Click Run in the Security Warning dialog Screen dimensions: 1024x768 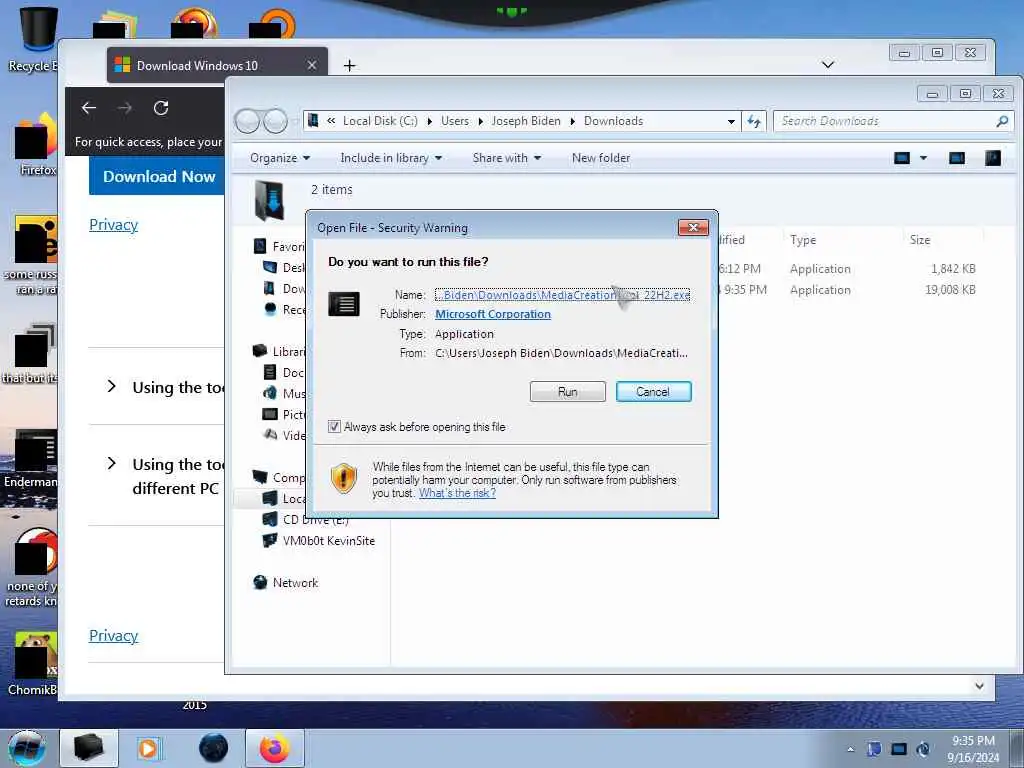coord(568,392)
